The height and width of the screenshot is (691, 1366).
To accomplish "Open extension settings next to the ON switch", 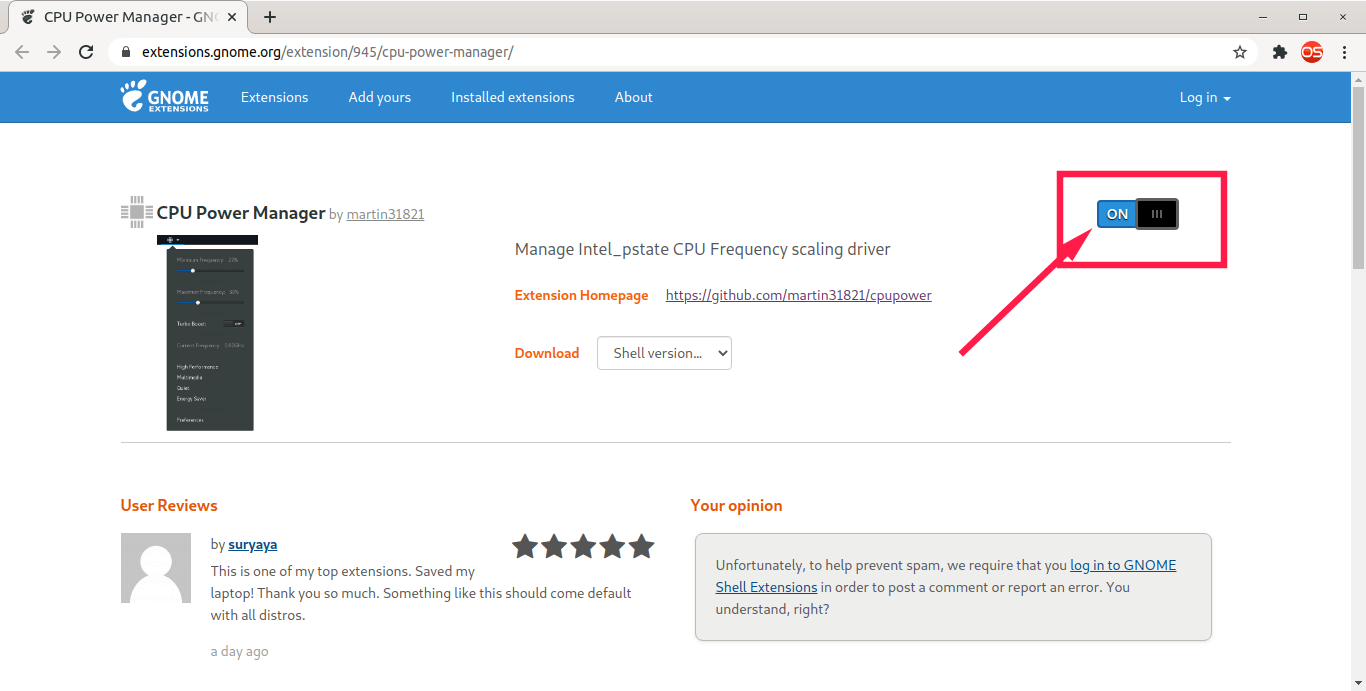I will click(x=1157, y=214).
